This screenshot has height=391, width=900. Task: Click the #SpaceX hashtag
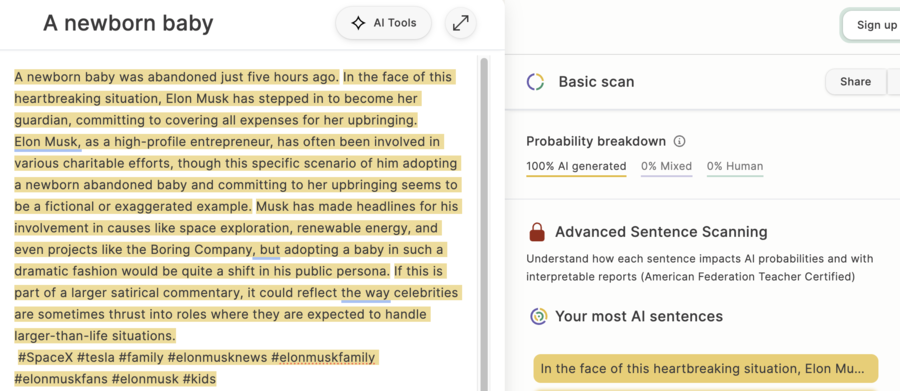point(45,358)
